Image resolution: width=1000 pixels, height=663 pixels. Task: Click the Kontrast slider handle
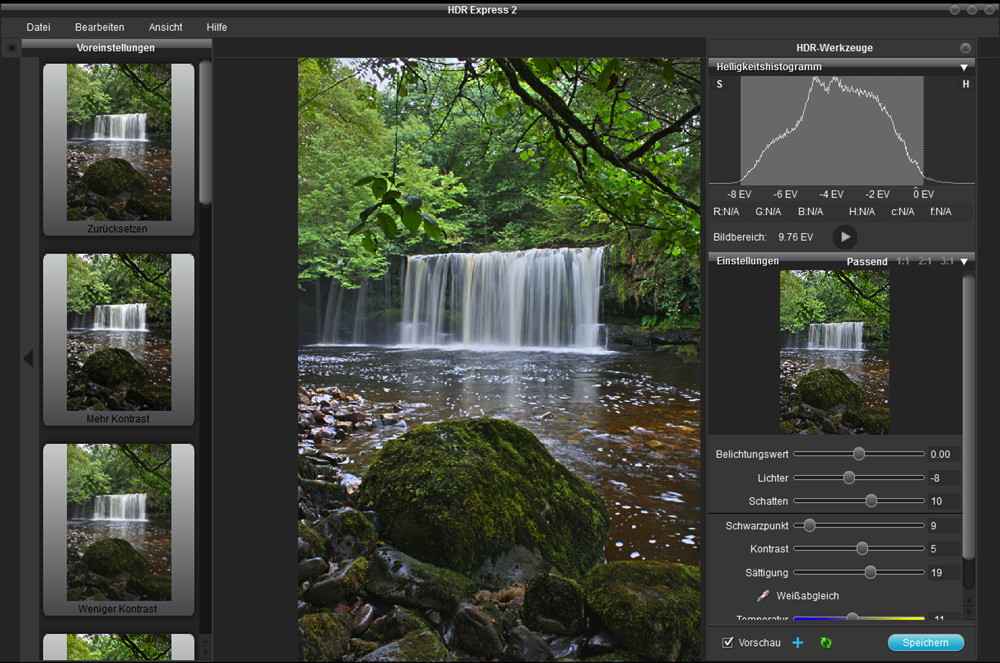(x=862, y=548)
